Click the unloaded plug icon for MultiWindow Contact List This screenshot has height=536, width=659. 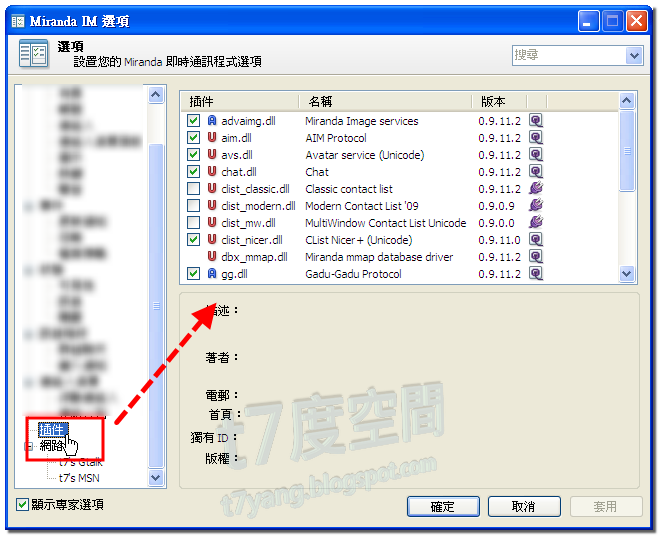pyautogui.click(x=536, y=222)
